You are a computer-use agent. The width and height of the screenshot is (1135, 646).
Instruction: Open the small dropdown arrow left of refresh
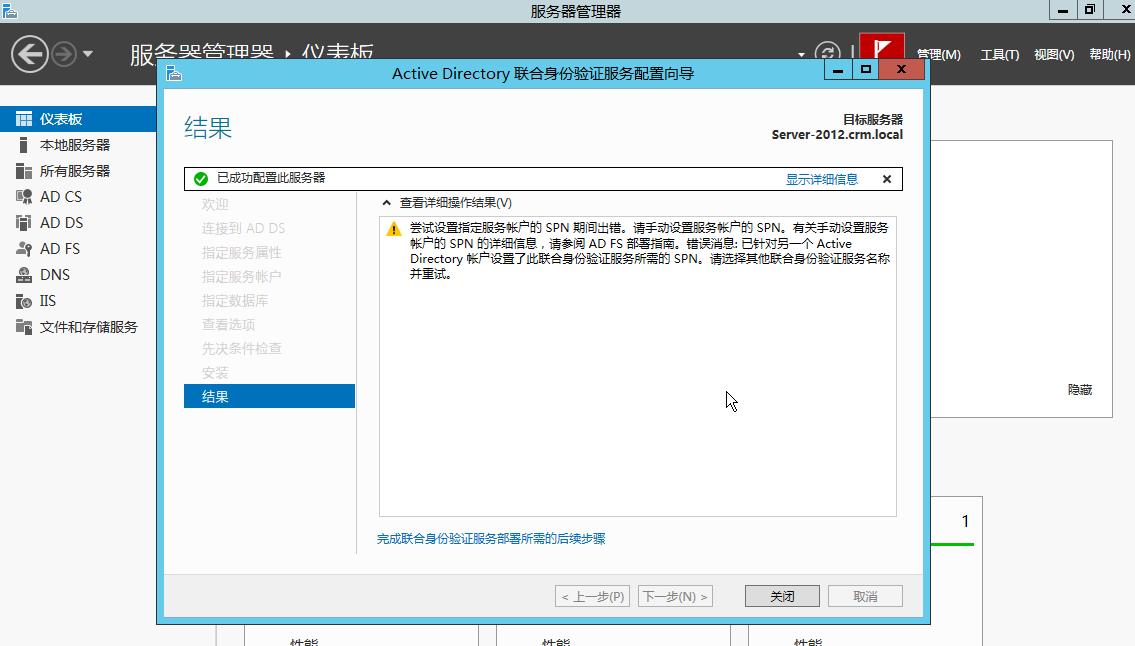801,54
